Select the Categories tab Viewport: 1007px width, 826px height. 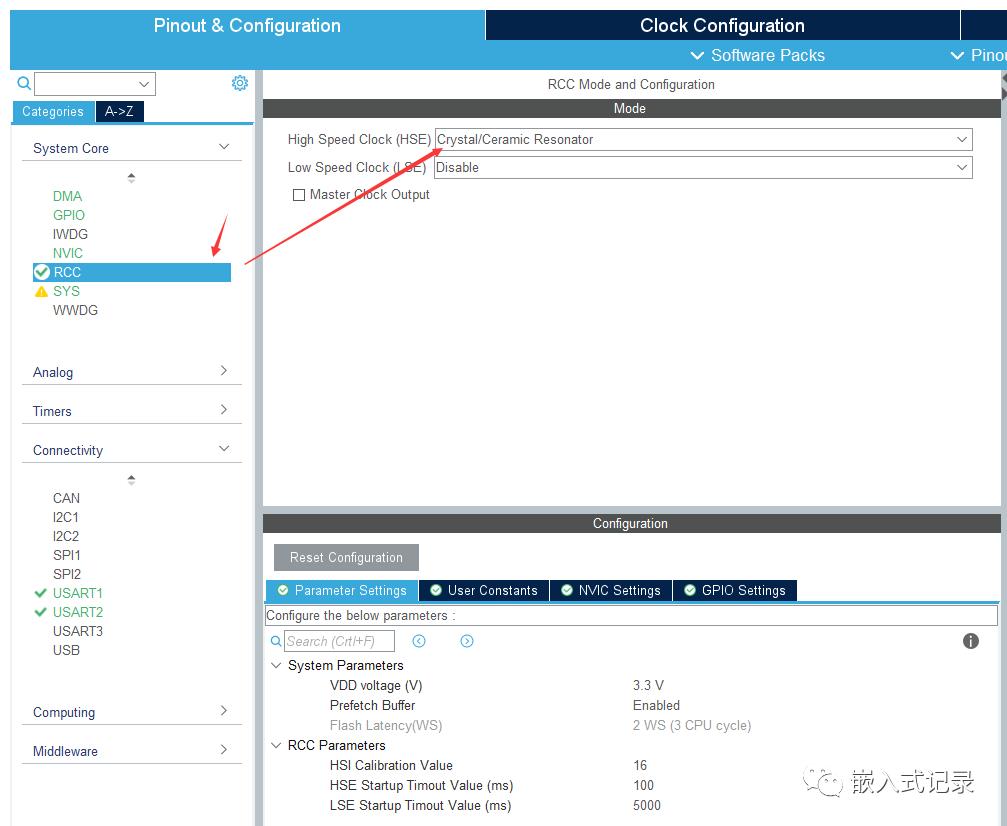tap(53, 111)
